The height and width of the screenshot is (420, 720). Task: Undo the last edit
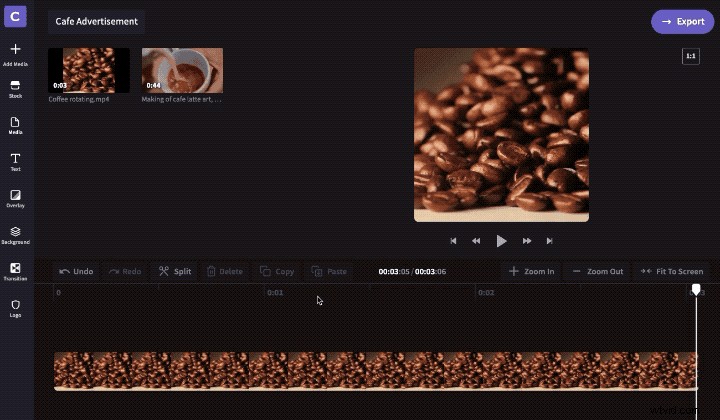tap(76, 271)
